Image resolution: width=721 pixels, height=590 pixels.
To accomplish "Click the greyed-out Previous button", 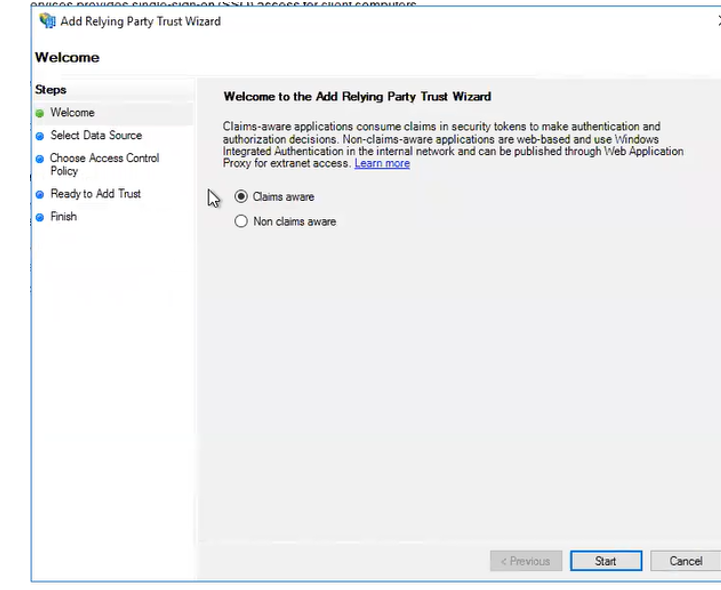I will point(526,561).
